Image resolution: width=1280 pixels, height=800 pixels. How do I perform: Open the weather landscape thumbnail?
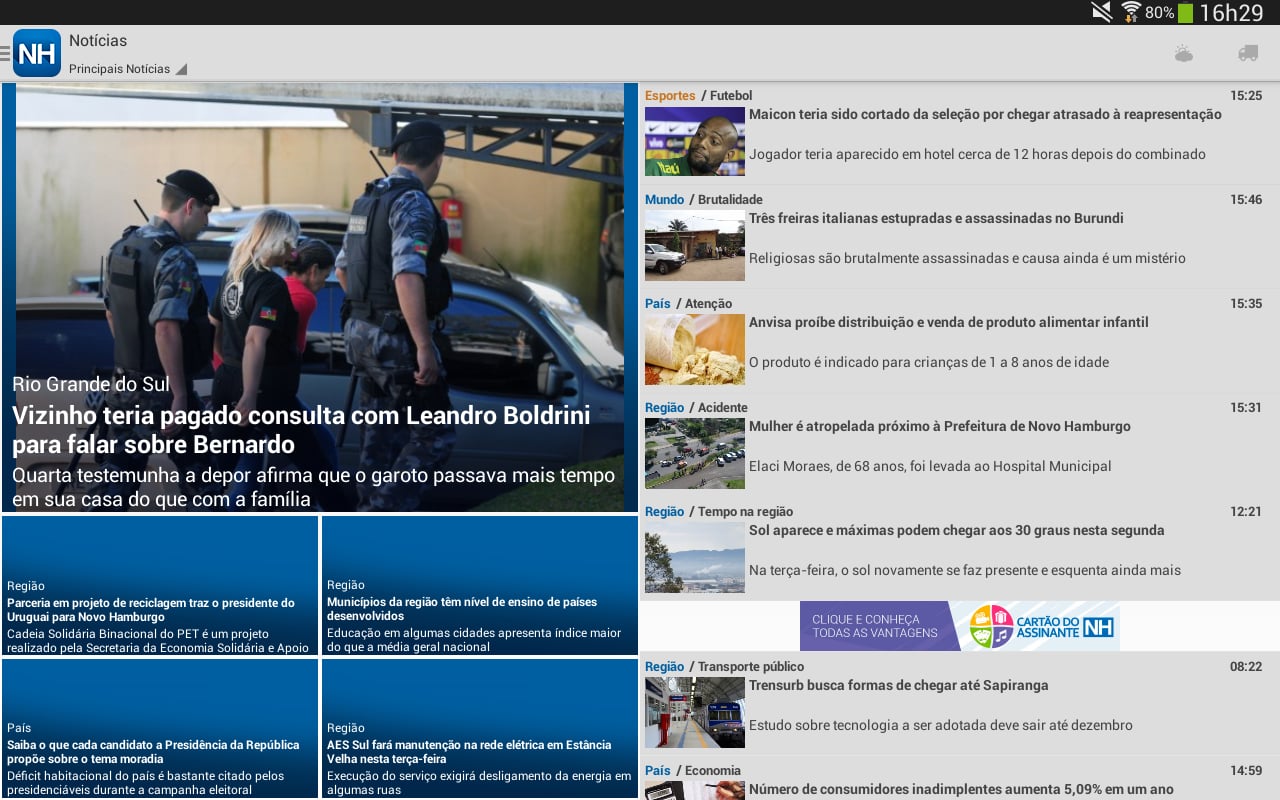tap(695, 557)
